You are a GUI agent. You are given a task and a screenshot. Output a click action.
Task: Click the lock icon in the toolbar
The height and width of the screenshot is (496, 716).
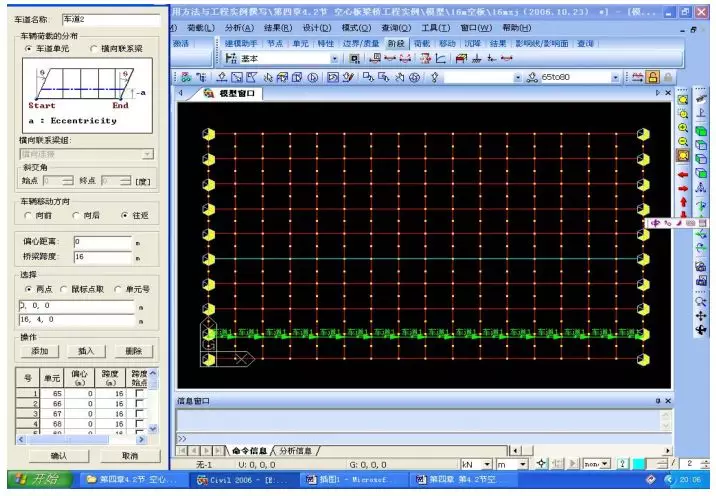pos(652,77)
